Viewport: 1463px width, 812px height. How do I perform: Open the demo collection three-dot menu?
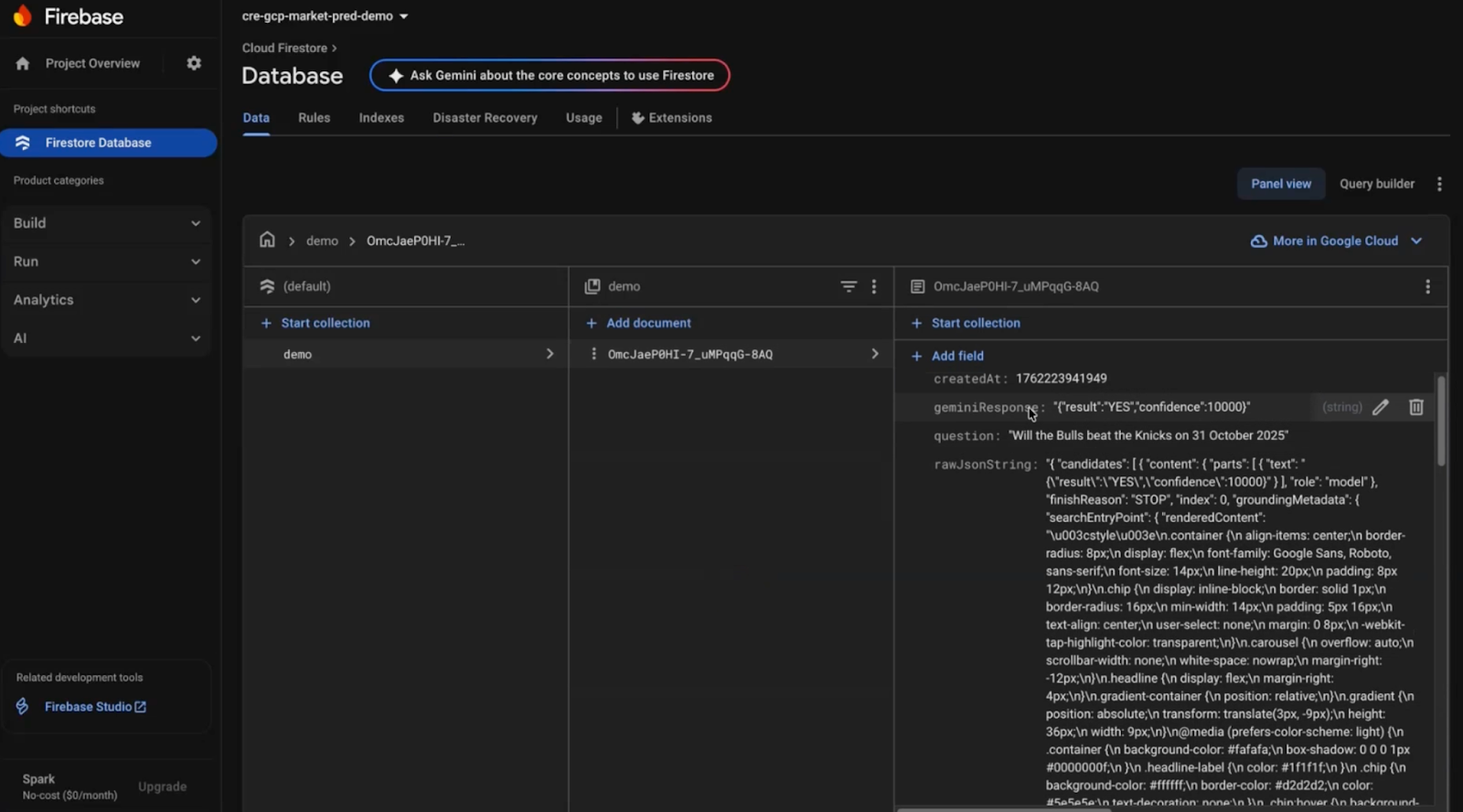[x=874, y=286]
